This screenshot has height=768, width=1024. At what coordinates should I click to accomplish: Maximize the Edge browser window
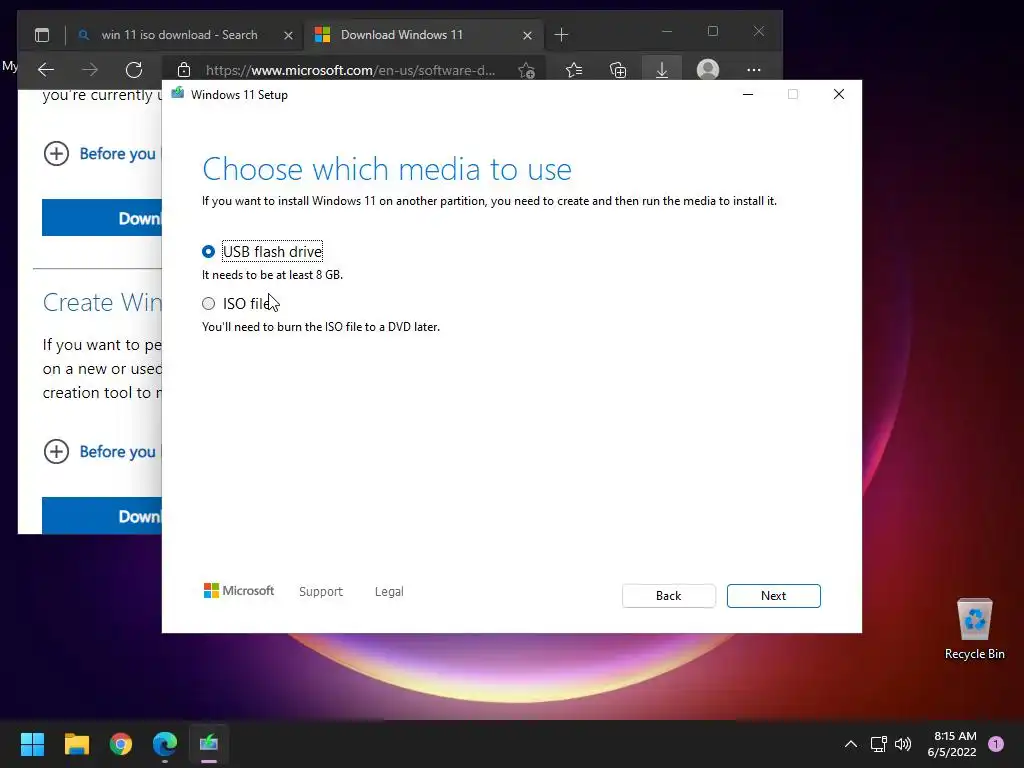pyautogui.click(x=712, y=31)
